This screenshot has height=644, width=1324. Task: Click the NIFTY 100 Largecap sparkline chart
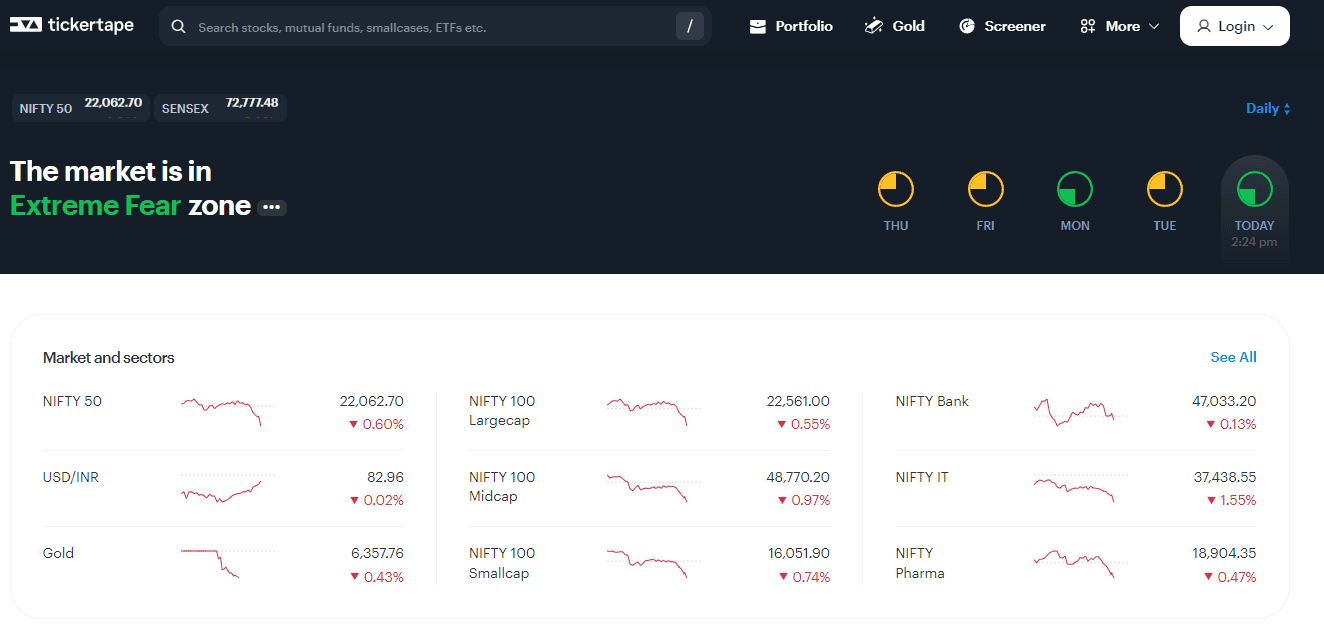point(654,410)
